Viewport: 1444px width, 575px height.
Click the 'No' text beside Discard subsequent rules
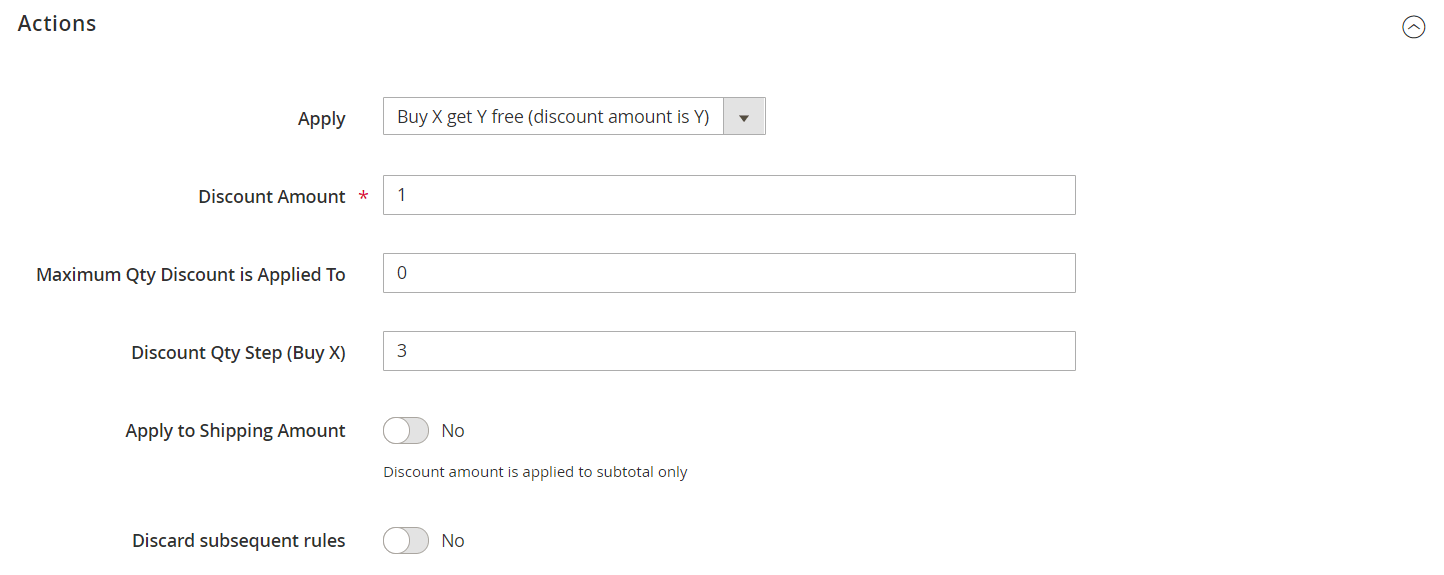pyautogui.click(x=453, y=541)
